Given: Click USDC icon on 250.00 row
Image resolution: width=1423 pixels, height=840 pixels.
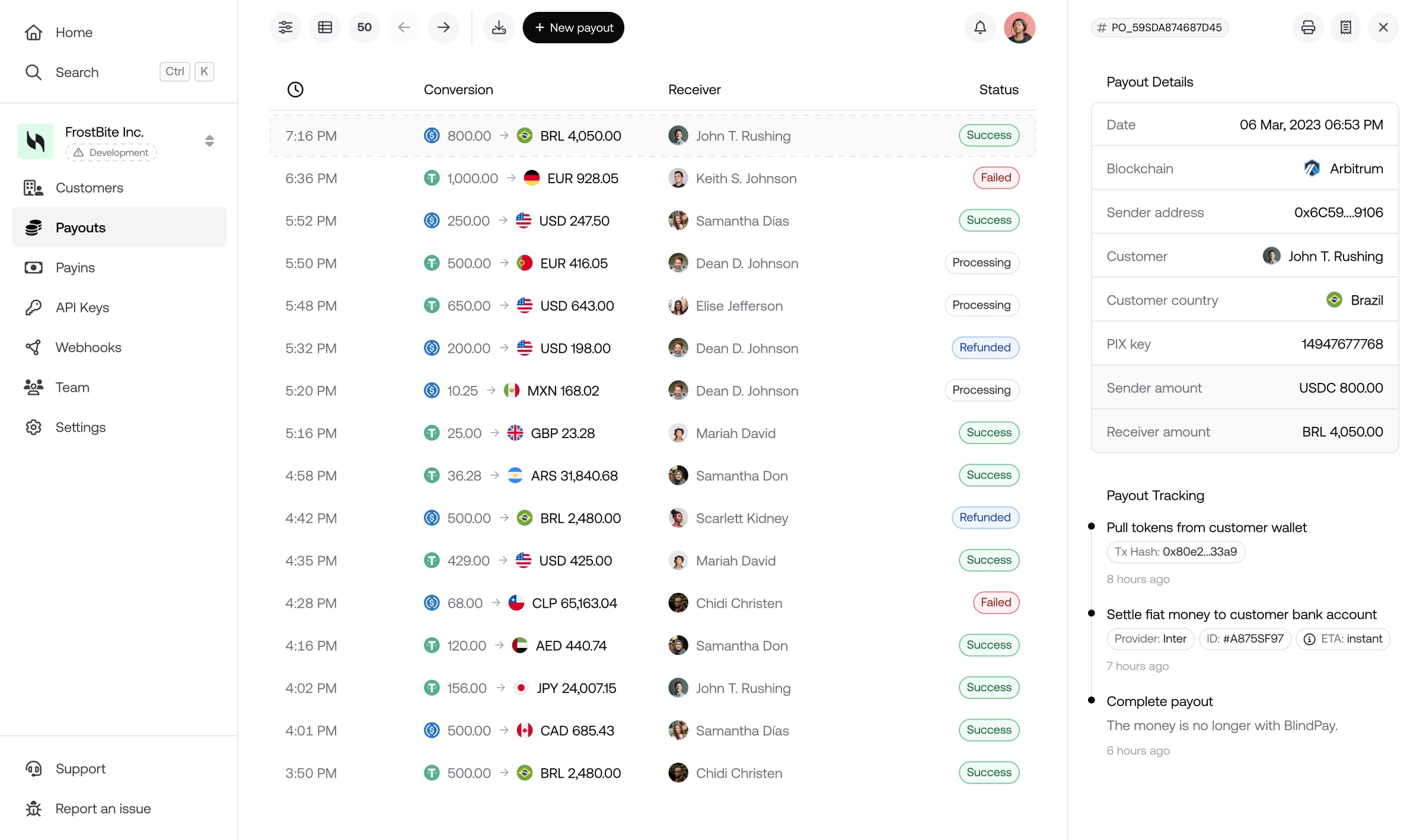Looking at the screenshot, I should pos(432,221).
